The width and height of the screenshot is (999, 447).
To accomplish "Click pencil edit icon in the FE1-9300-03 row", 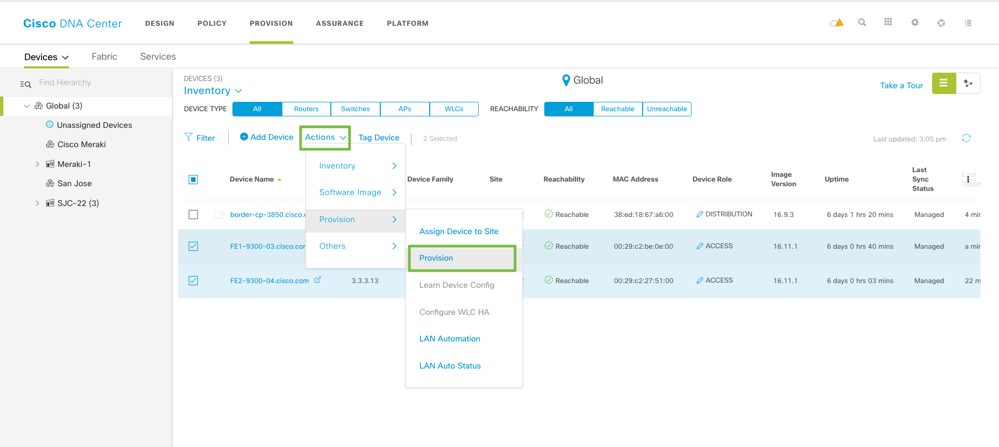I will pyautogui.click(x=700, y=246).
